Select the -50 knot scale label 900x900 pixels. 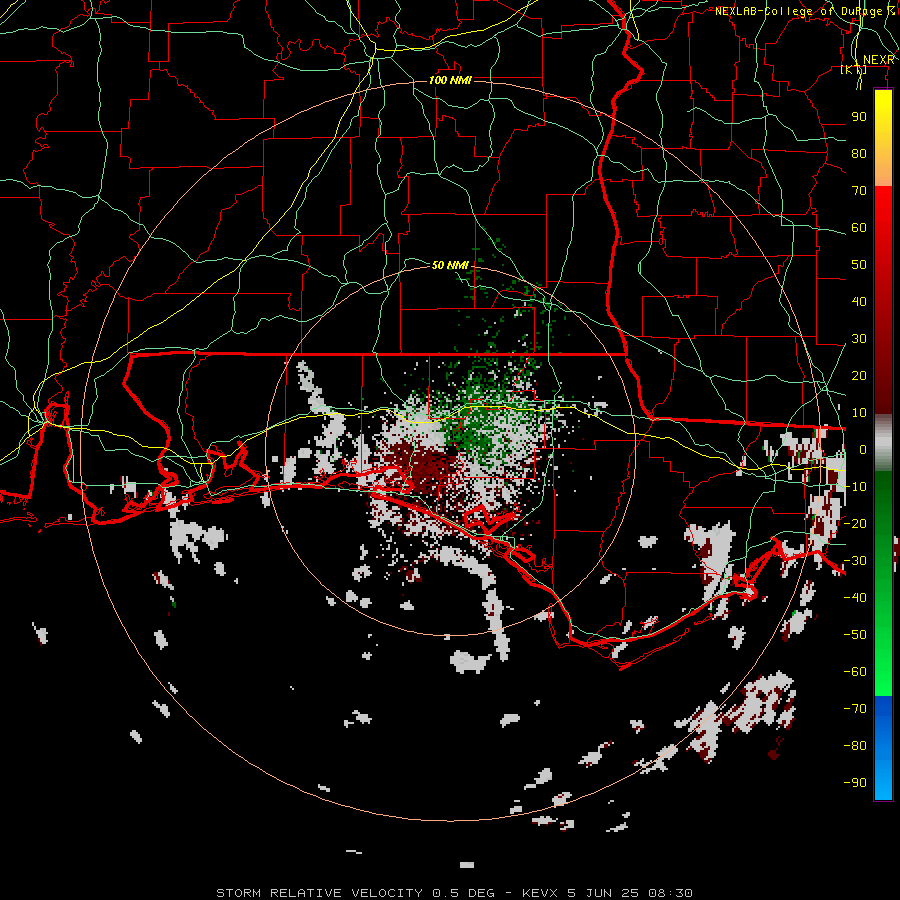(855, 635)
